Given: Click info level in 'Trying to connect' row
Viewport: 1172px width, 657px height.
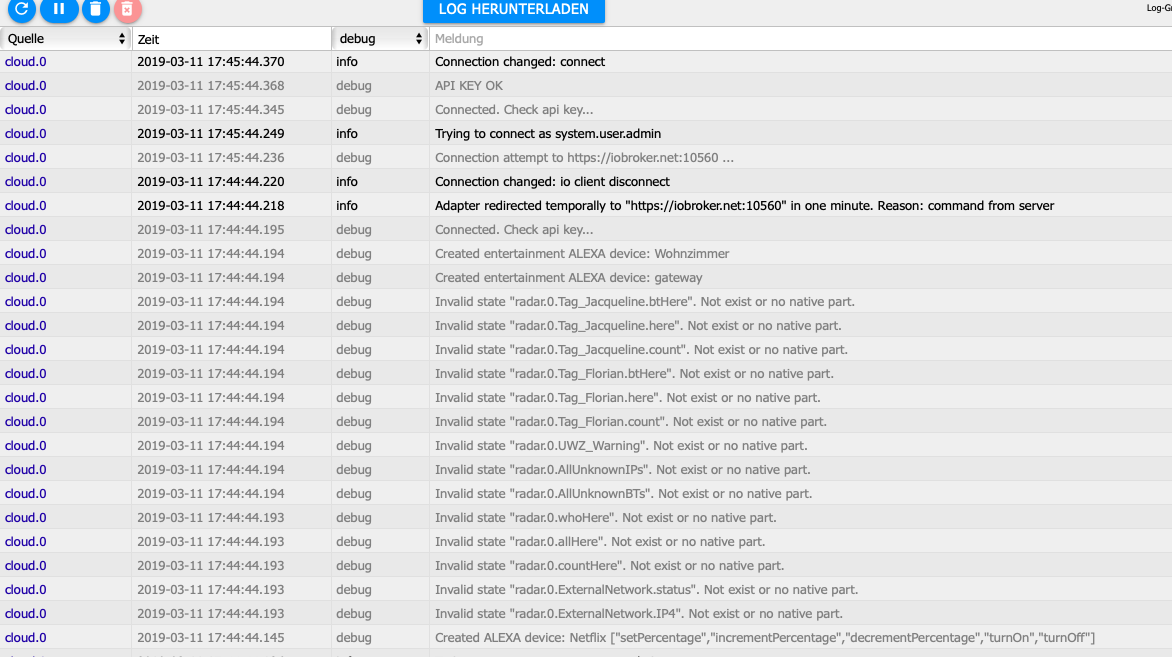Looking at the screenshot, I should pos(347,134).
